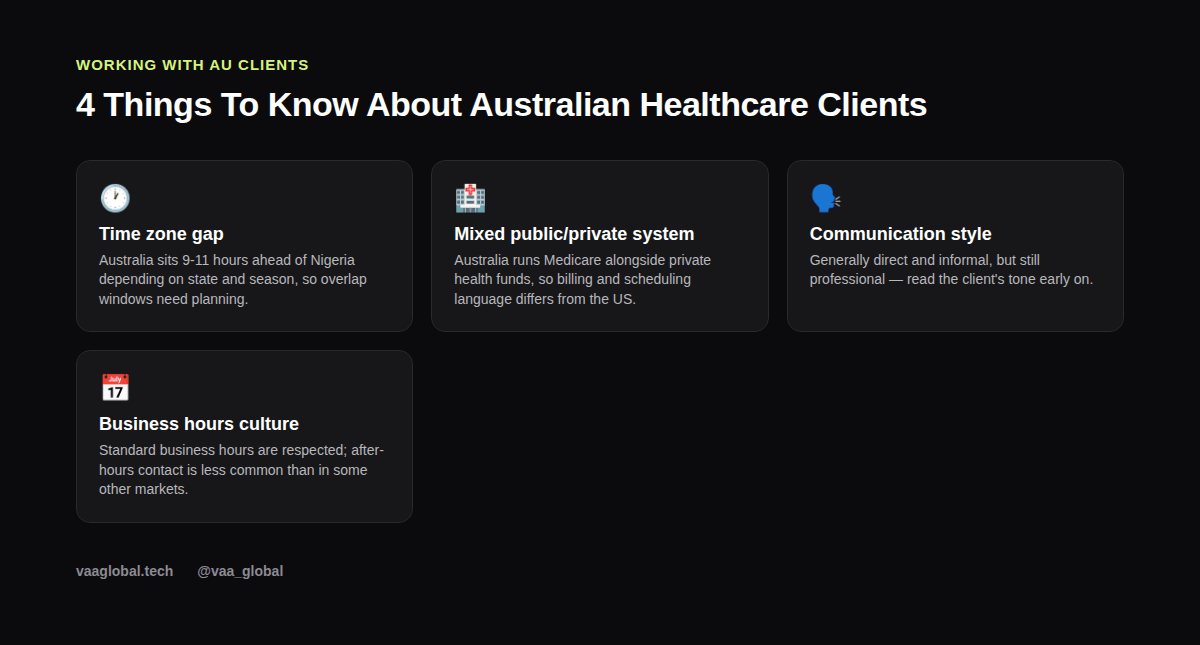Select the 'Time zone gap' heading
This screenshot has width=1200, height=645.
[161, 234]
